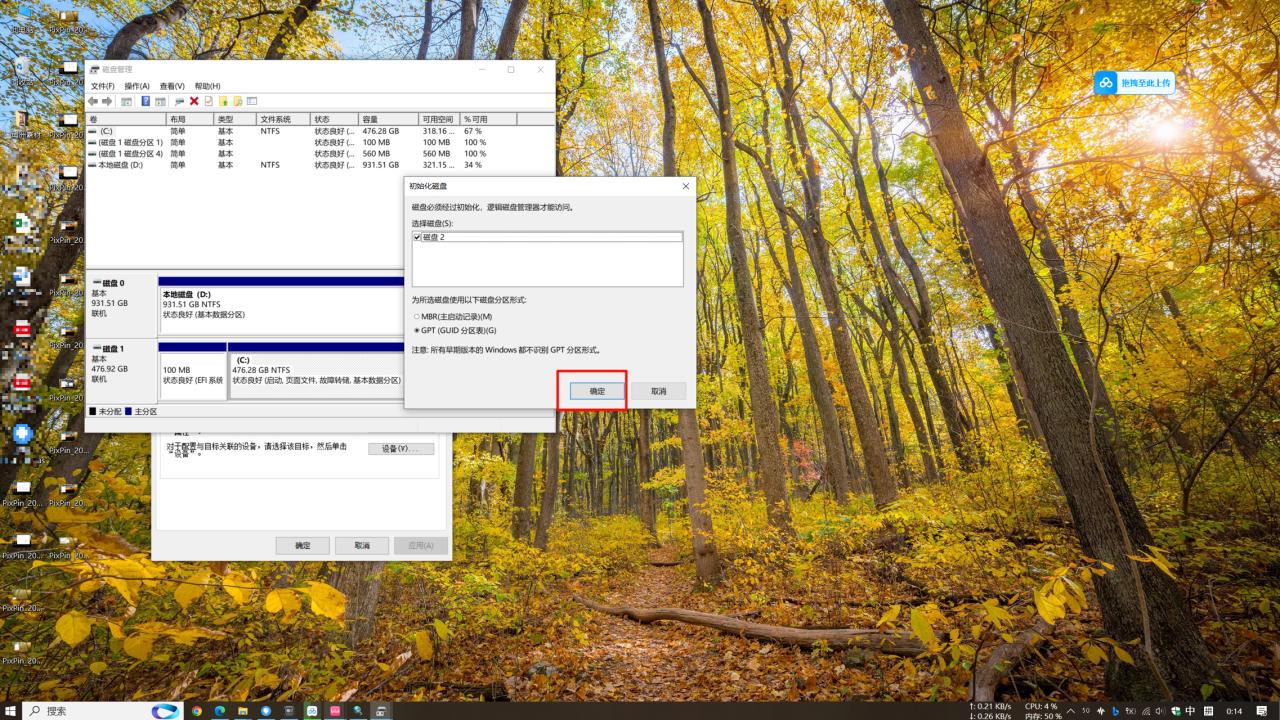Click the 类型 column header
1280x720 pixels.
(x=235, y=119)
